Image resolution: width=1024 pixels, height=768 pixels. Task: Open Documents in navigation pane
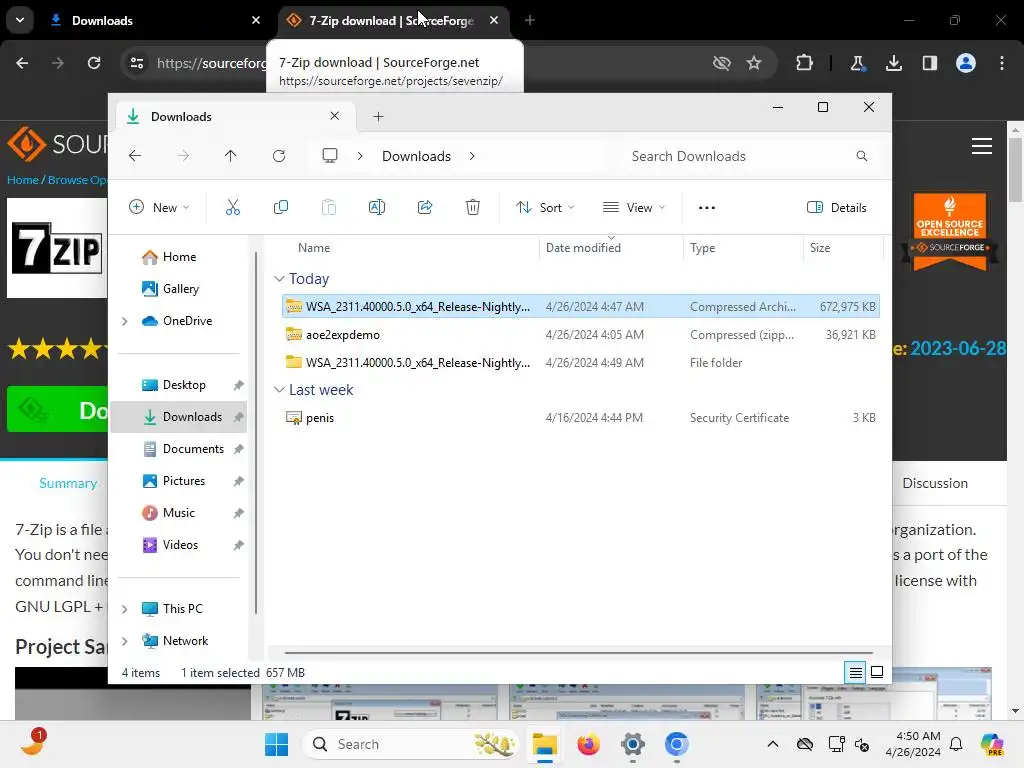(179, 449)
